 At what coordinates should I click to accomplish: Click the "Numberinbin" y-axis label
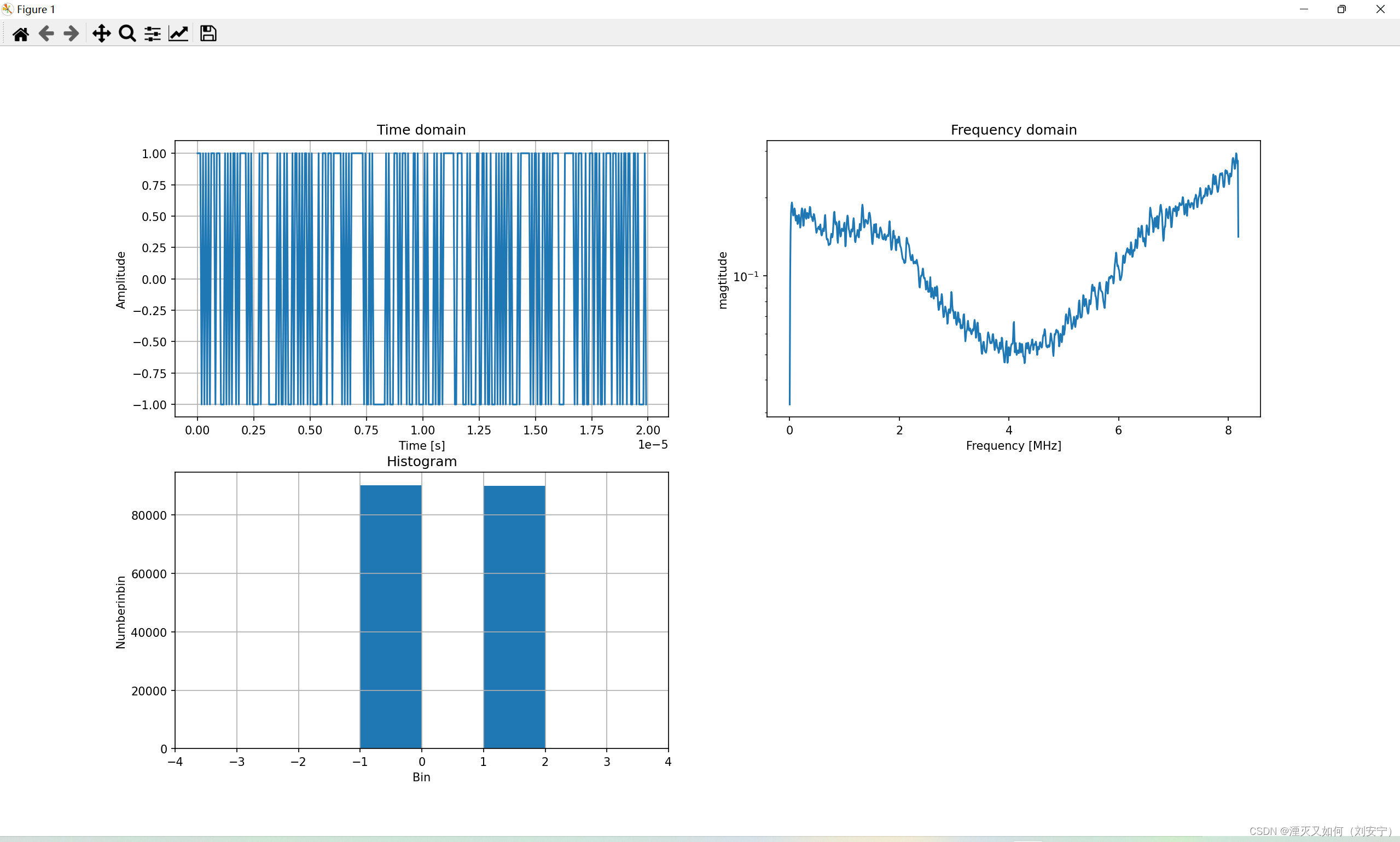(x=120, y=612)
